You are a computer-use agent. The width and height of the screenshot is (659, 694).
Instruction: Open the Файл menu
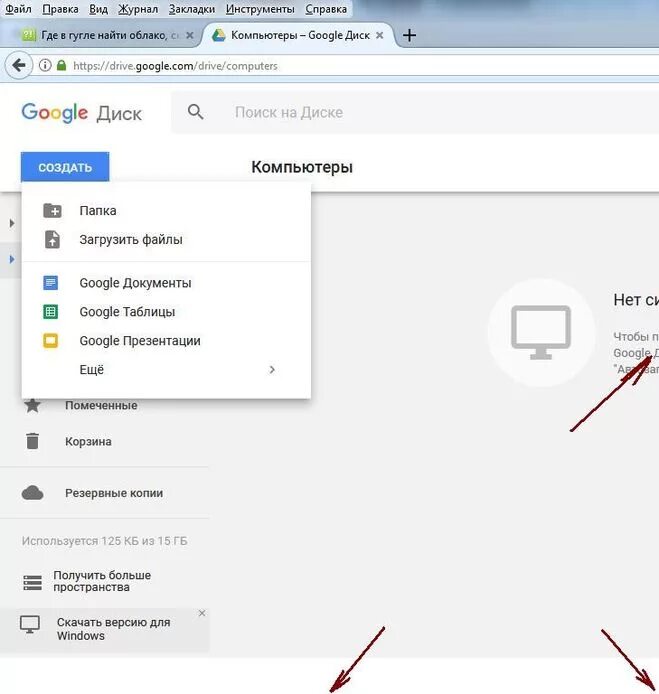point(18,9)
